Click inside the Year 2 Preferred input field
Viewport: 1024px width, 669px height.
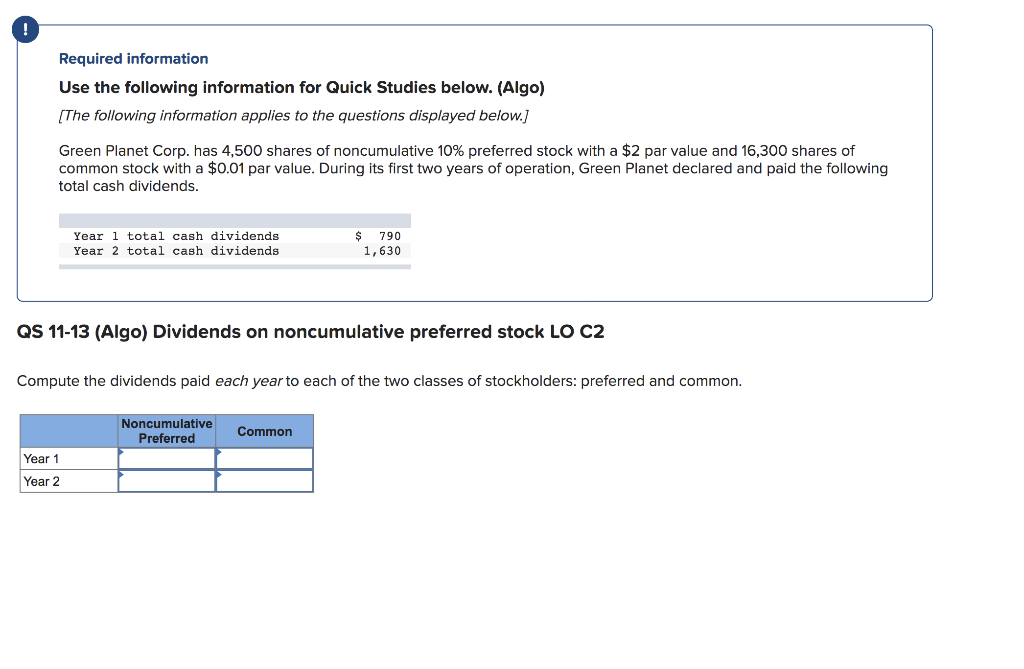click(166, 480)
